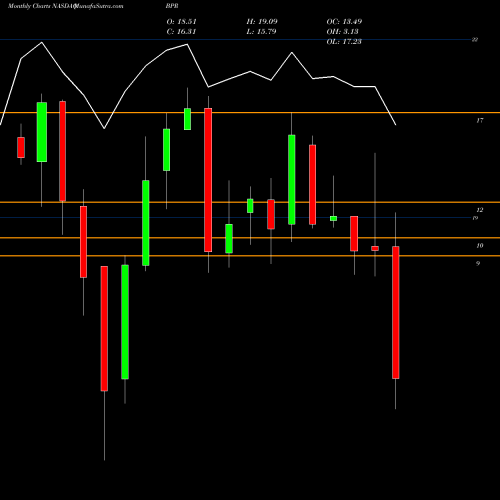Click the MunafaSutra.com watermark link
The height and width of the screenshot is (500, 500).
tap(98, 6)
